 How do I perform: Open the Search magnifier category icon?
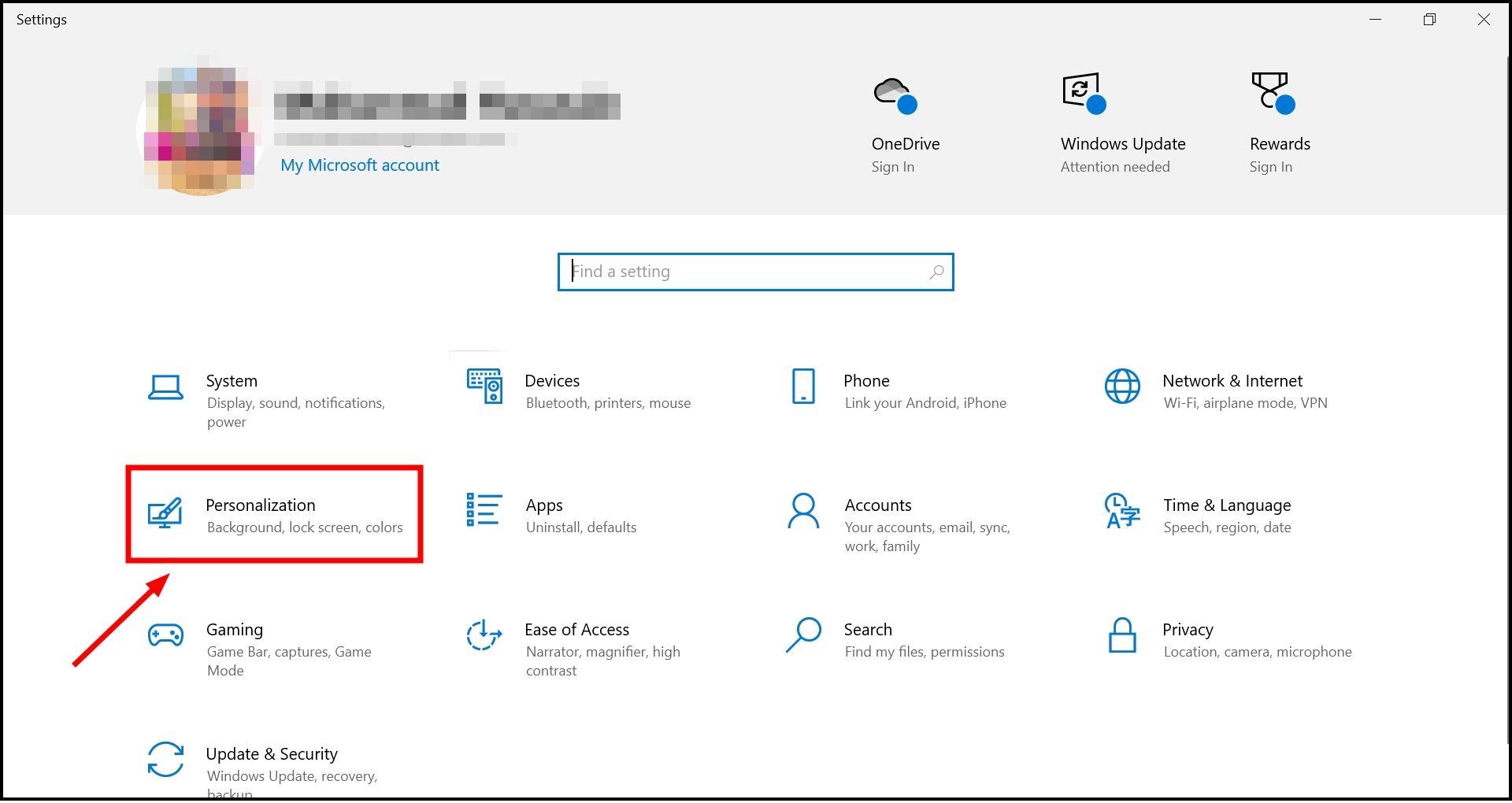point(803,635)
